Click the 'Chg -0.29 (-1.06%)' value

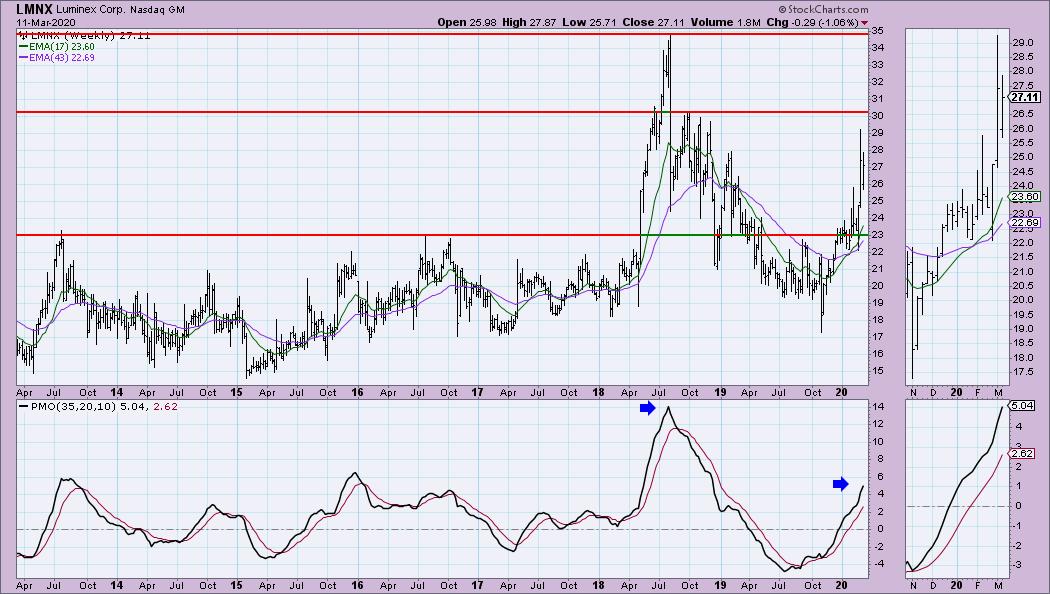coord(812,22)
